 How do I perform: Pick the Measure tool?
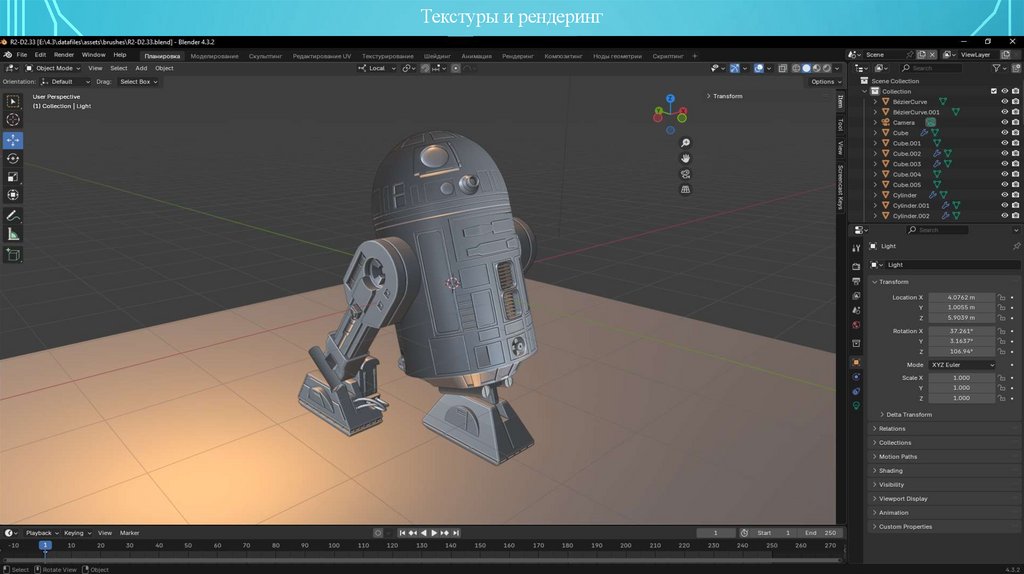tap(13, 234)
